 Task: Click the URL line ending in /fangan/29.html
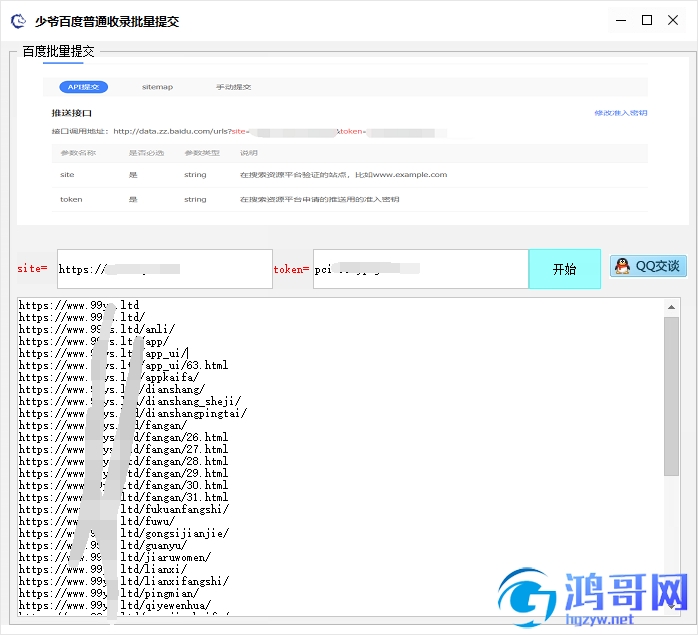[123, 474]
